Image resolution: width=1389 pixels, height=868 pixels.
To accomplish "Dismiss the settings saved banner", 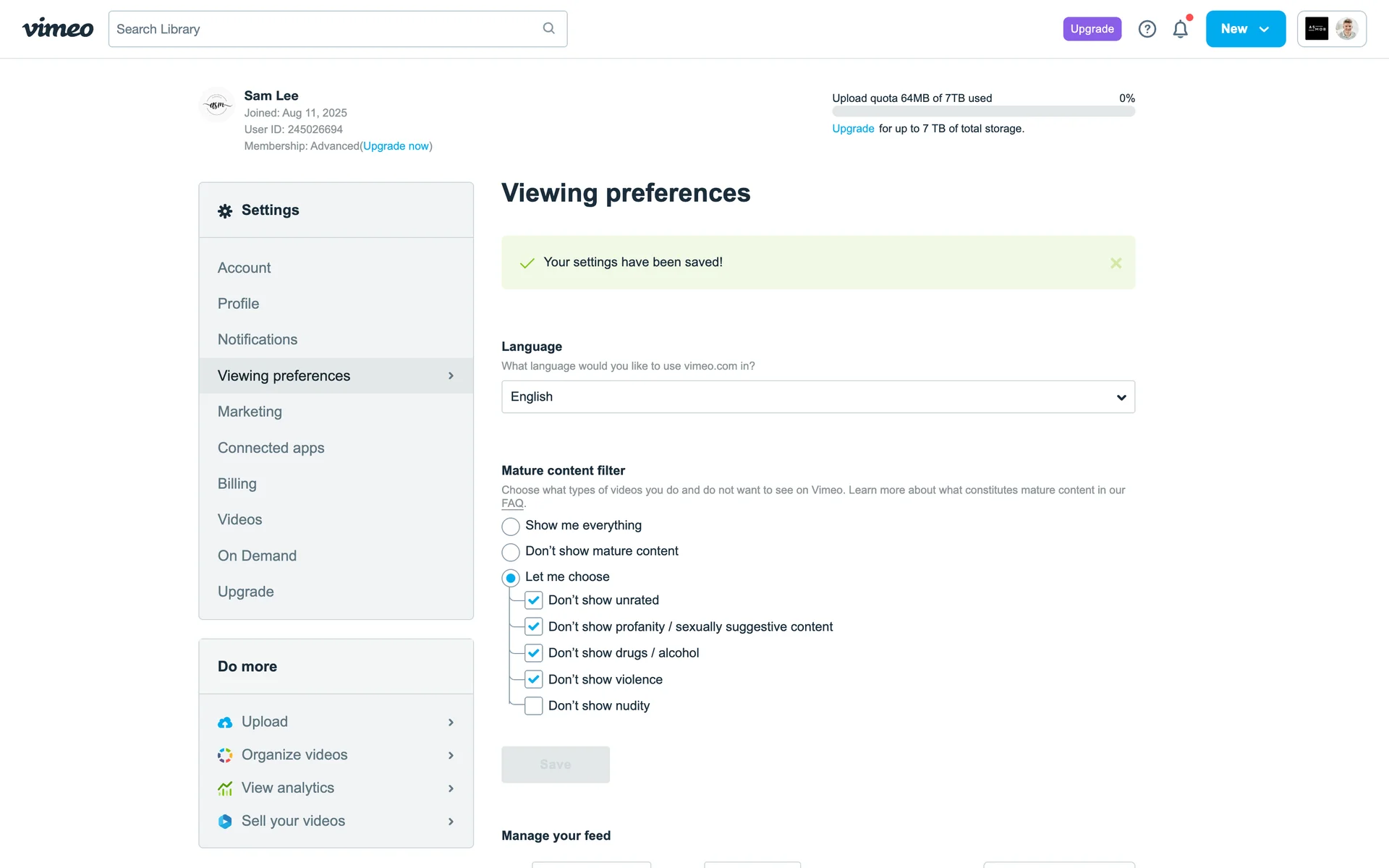I will (1116, 263).
